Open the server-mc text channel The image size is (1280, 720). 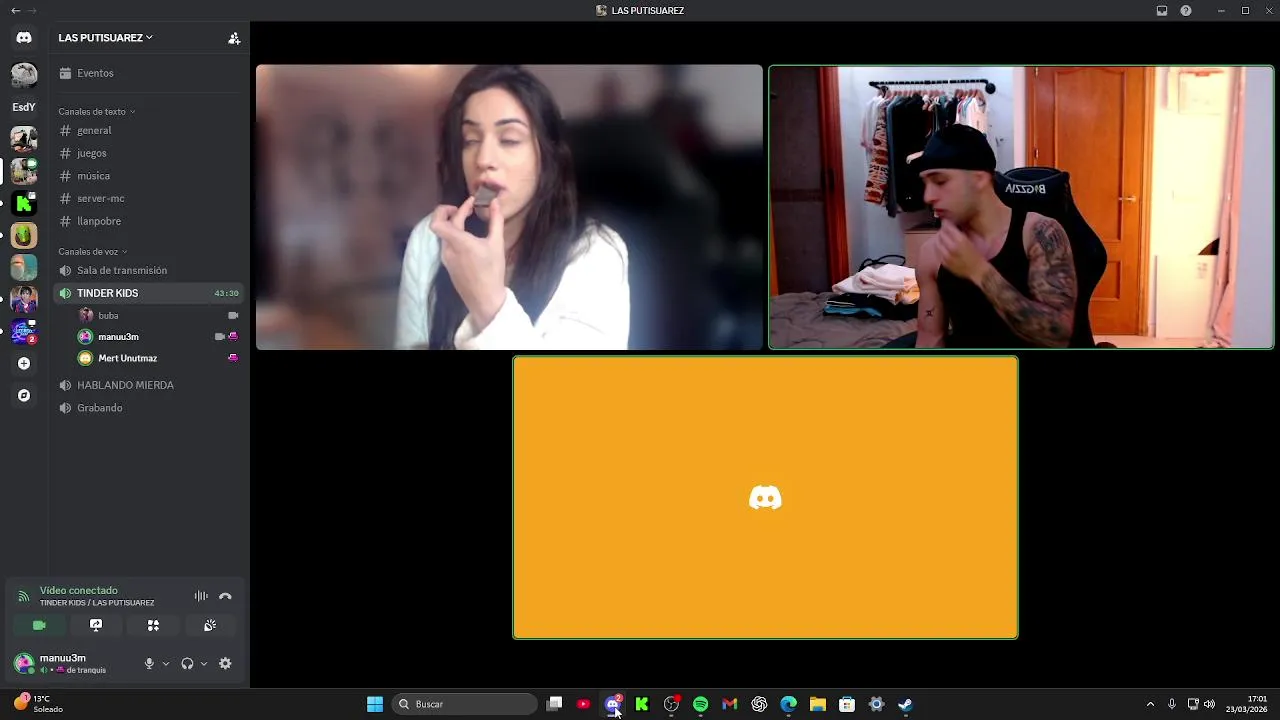pos(150,198)
